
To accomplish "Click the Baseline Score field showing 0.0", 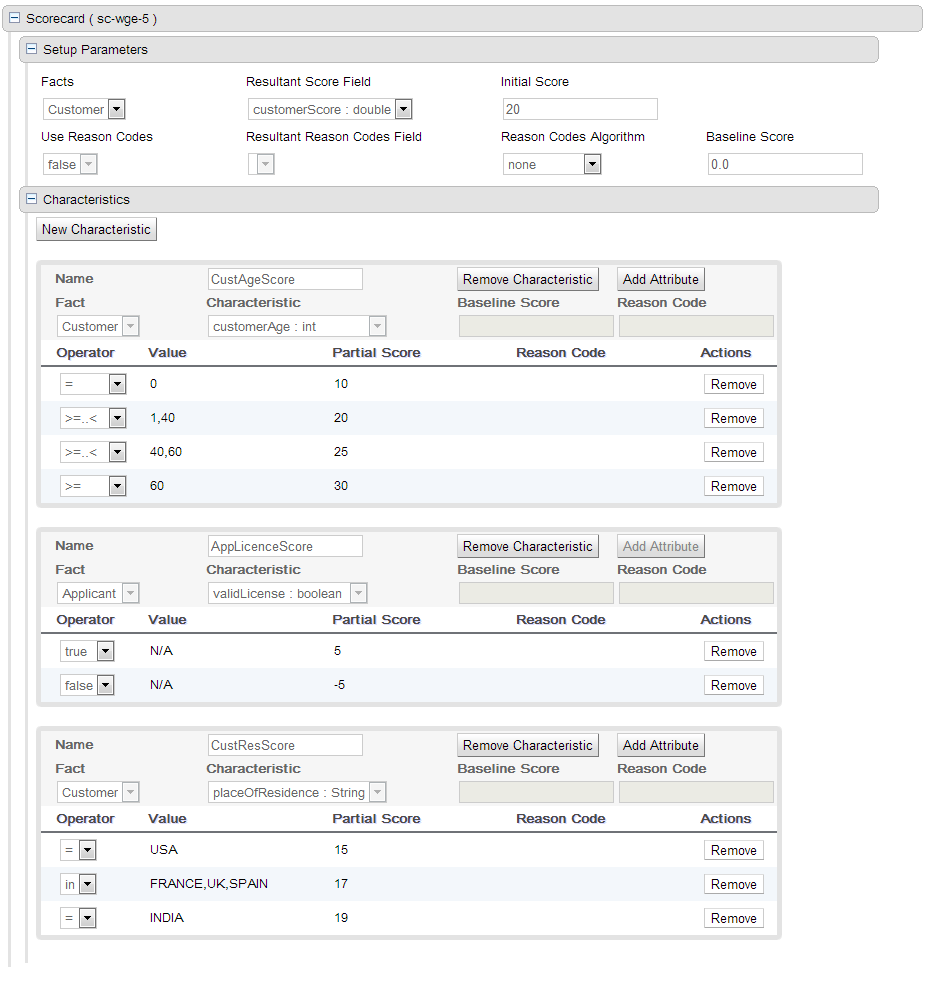I will point(784,164).
